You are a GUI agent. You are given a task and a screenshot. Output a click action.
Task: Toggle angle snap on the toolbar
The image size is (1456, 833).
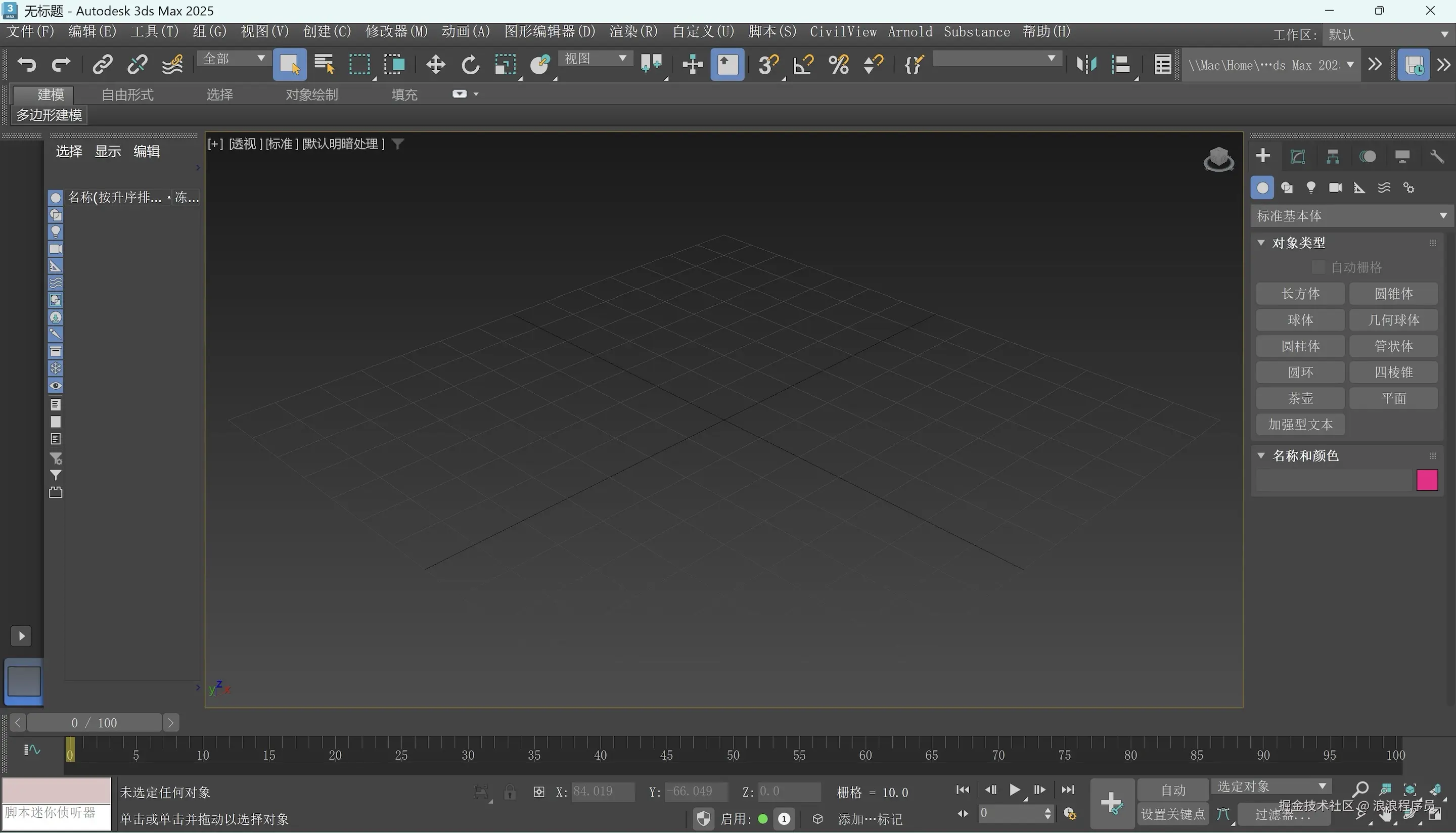click(x=802, y=65)
